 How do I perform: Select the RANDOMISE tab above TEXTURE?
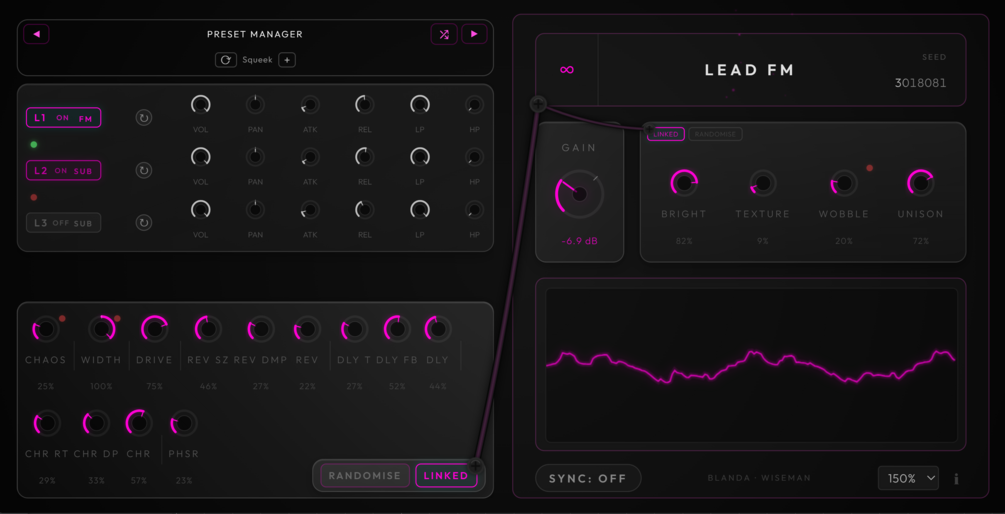(715, 134)
